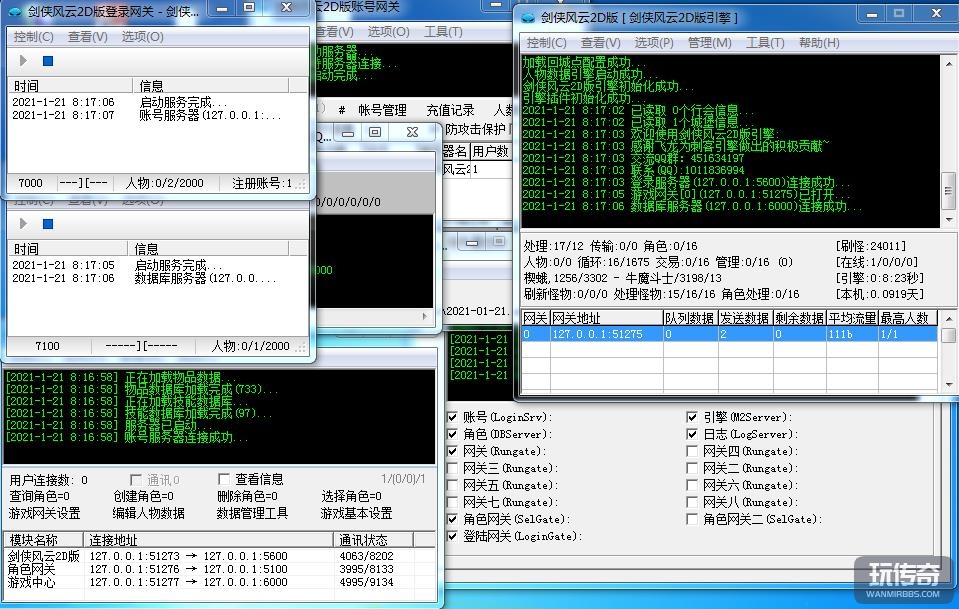This screenshot has height=609, width=959.
Task: Click 队列数据 column header
Action: [x=690, y=318]
